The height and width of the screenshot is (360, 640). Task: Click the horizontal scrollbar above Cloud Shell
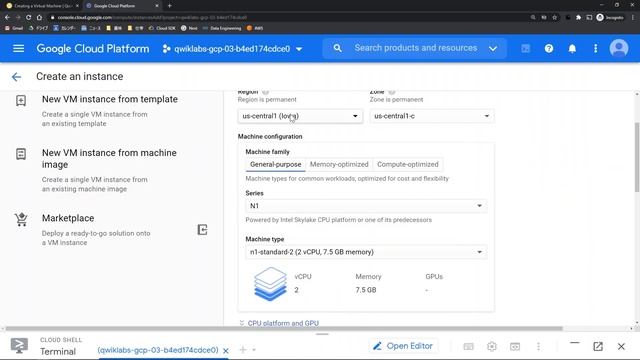pyautogui.click(x=284, y=329)
